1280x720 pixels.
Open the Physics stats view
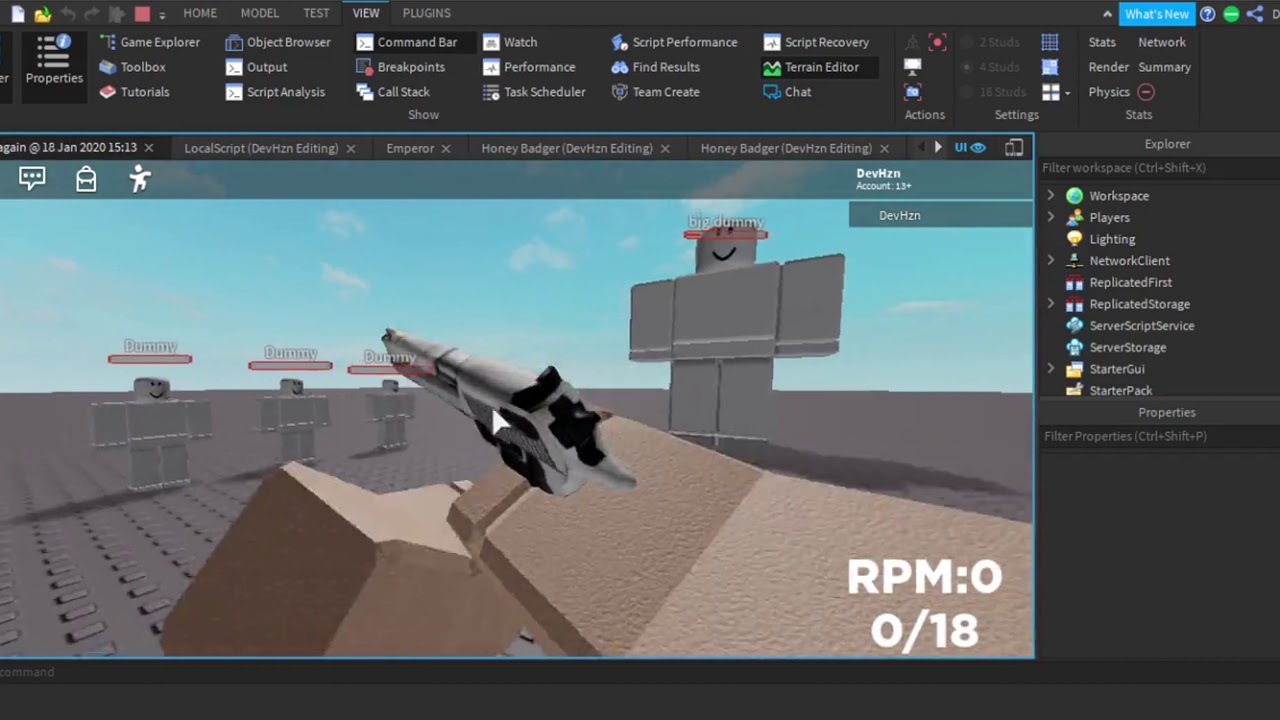point(1109,92)
